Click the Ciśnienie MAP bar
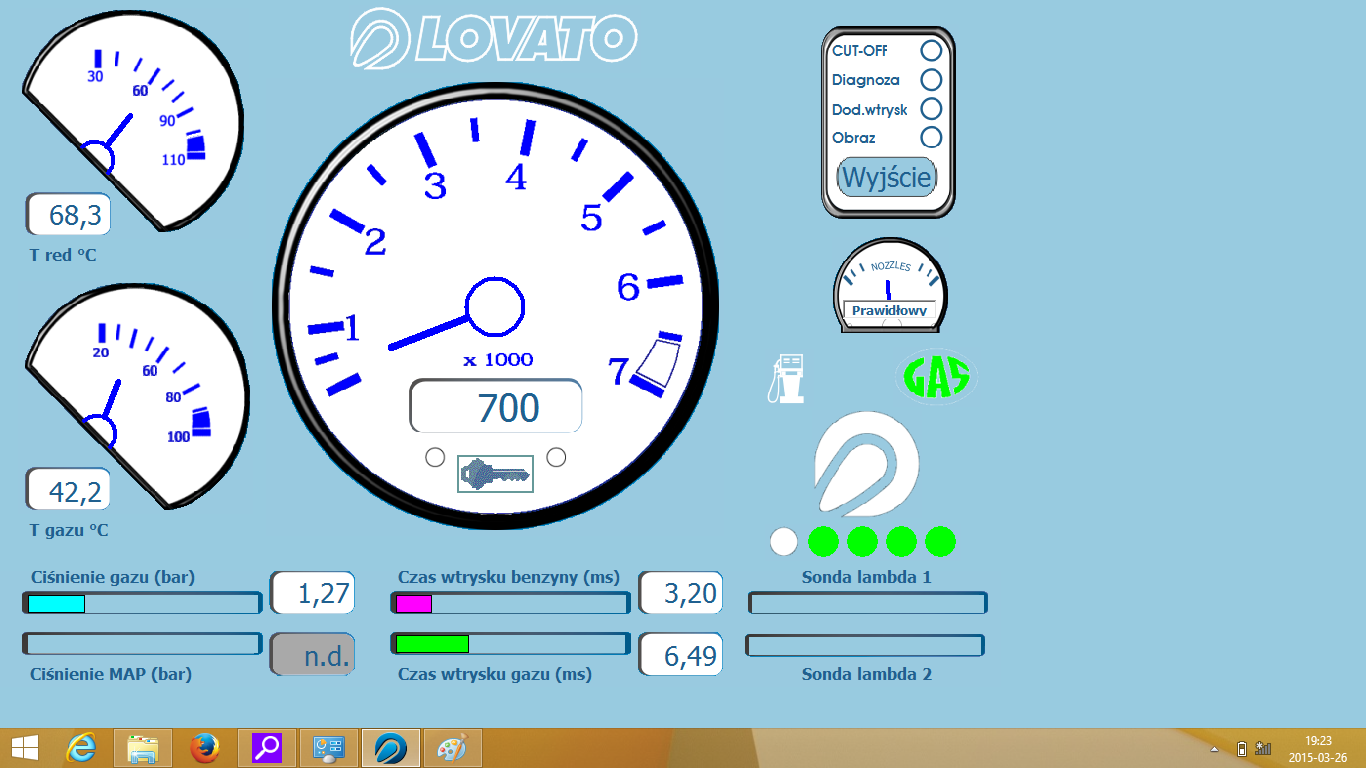The width and height of the screenshot is (1366, 768). coord(142,644)
